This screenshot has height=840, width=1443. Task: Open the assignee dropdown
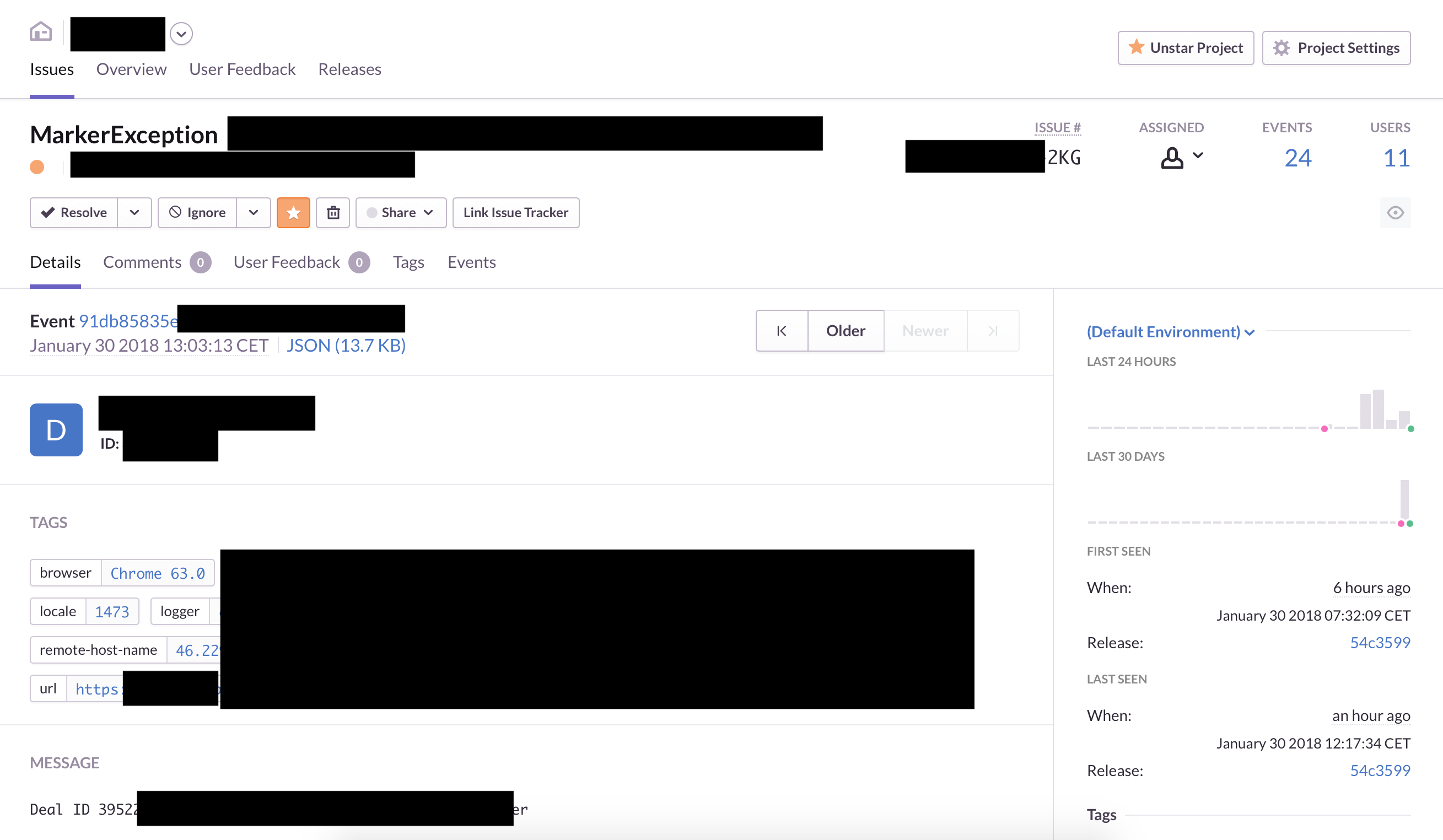pos(1182,158)
